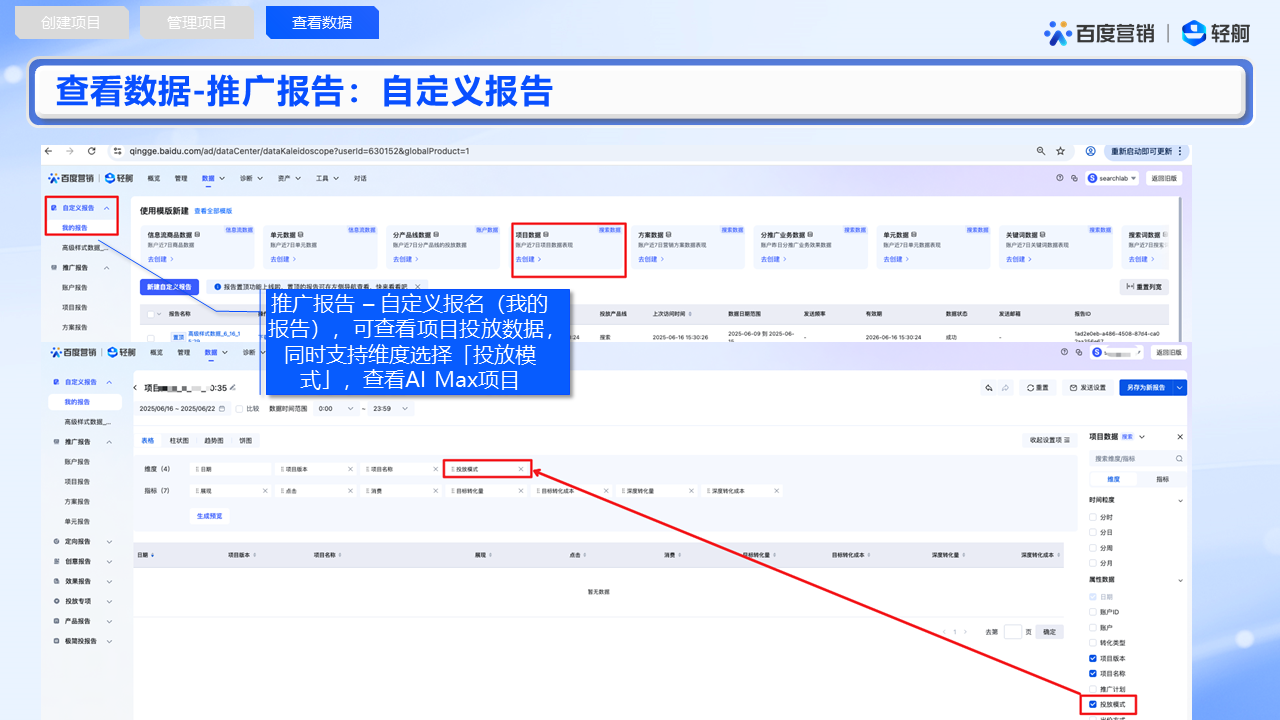Screen dimensions: 1280x720
Task: Open the 项目数据 panel title dropdown
Action: tap(1143, 437)
